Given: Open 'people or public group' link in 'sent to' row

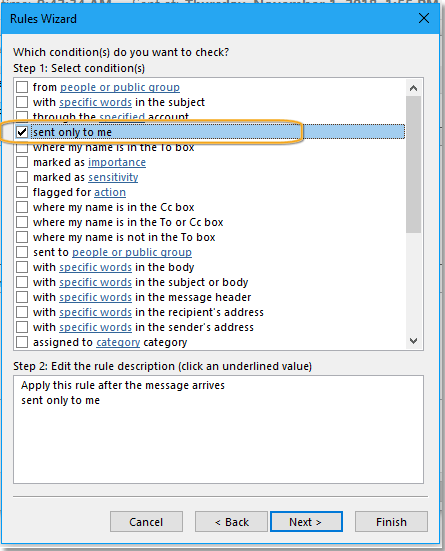Looking at the screenshot, I should click(x=132, y=252).
